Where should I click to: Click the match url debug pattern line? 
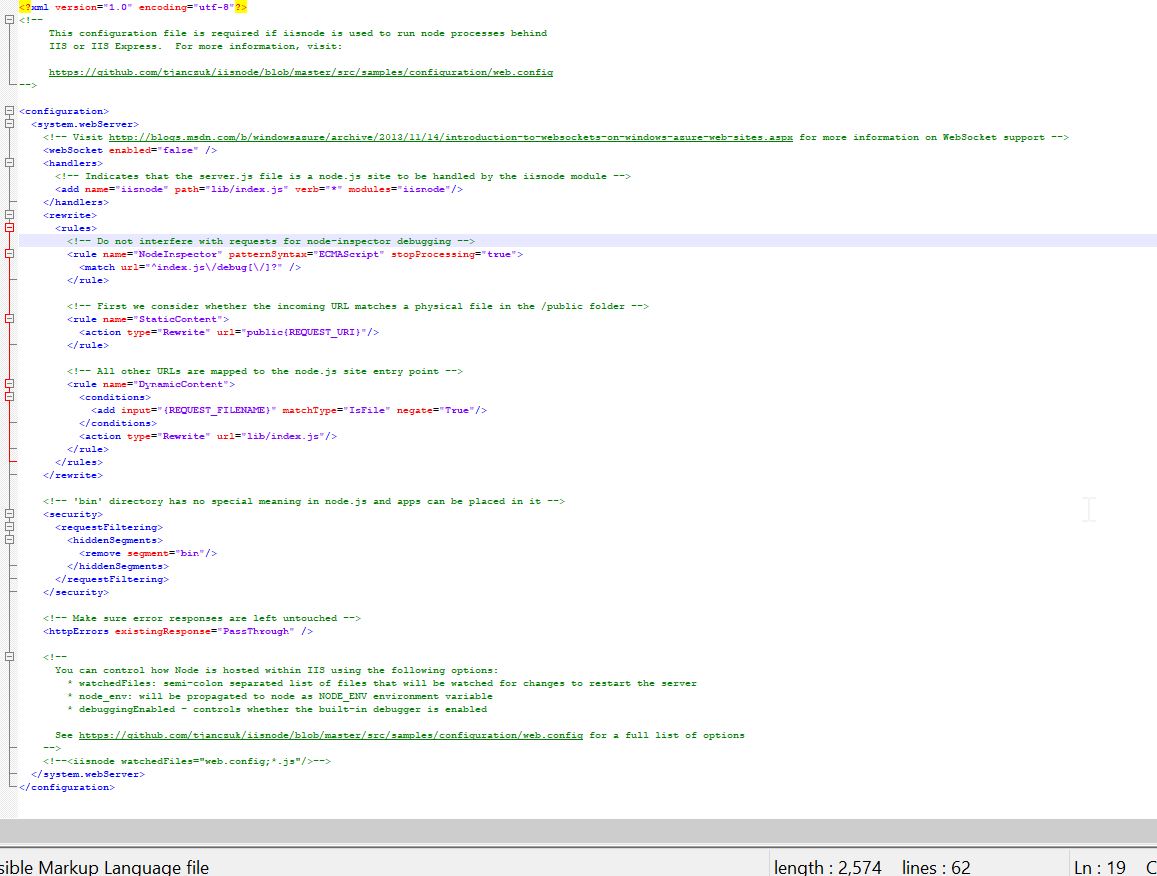190,267
